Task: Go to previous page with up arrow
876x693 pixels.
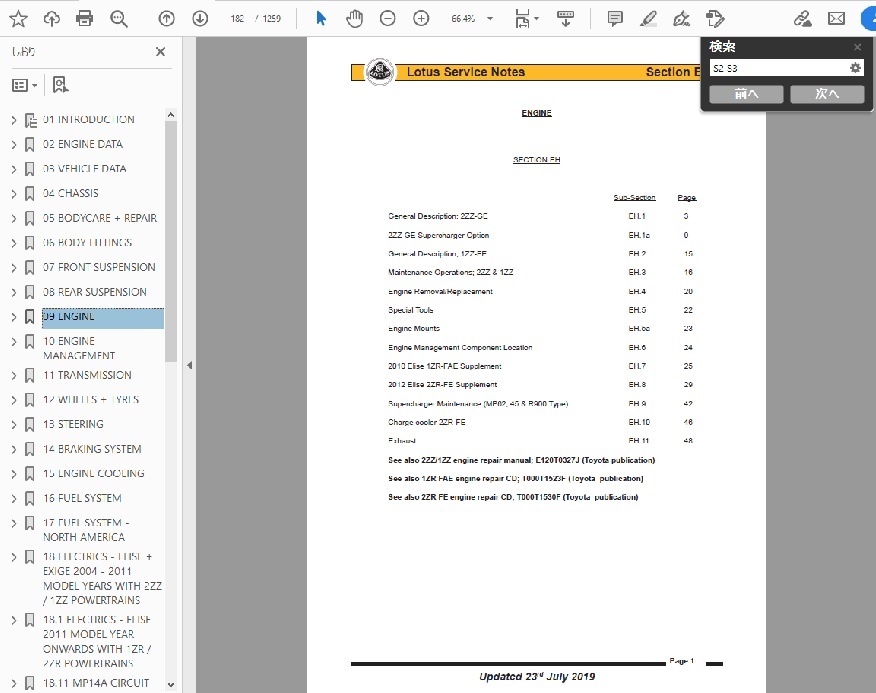Action: [166, 19]
